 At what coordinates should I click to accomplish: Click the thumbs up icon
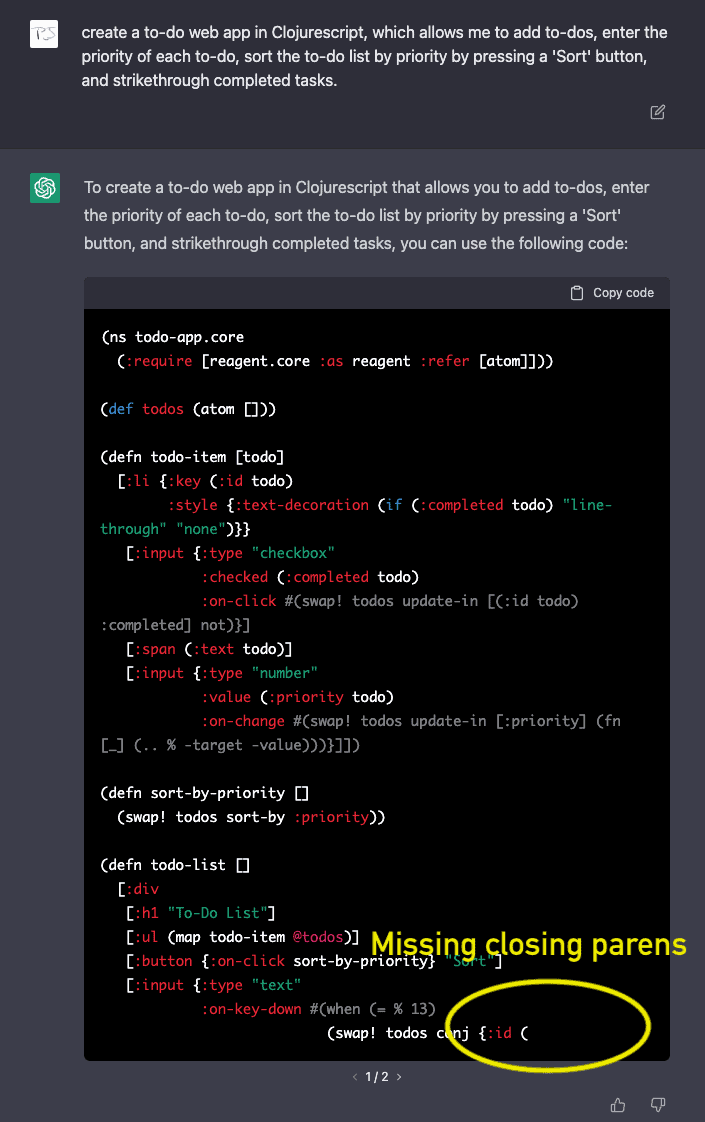618,1105
